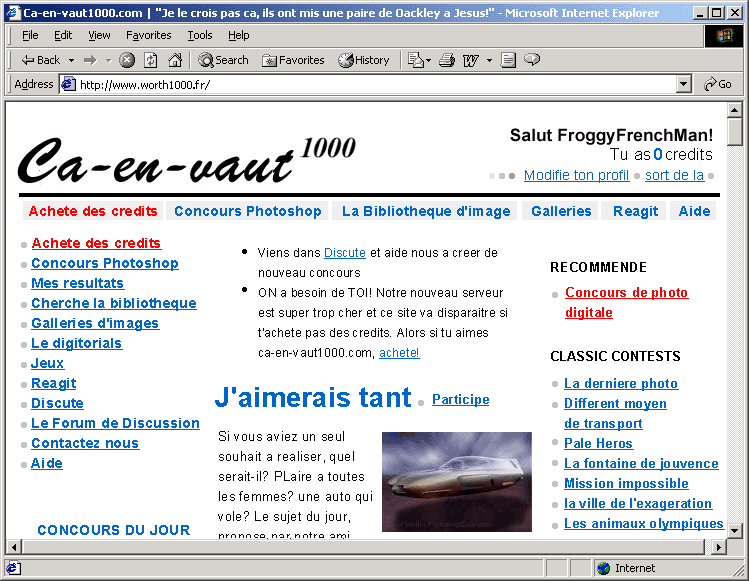Open the Jeux sidebar link
Image resolution: width=749 pixels, height=581 pixels.
pyautogui.click(x=47, y=364)
